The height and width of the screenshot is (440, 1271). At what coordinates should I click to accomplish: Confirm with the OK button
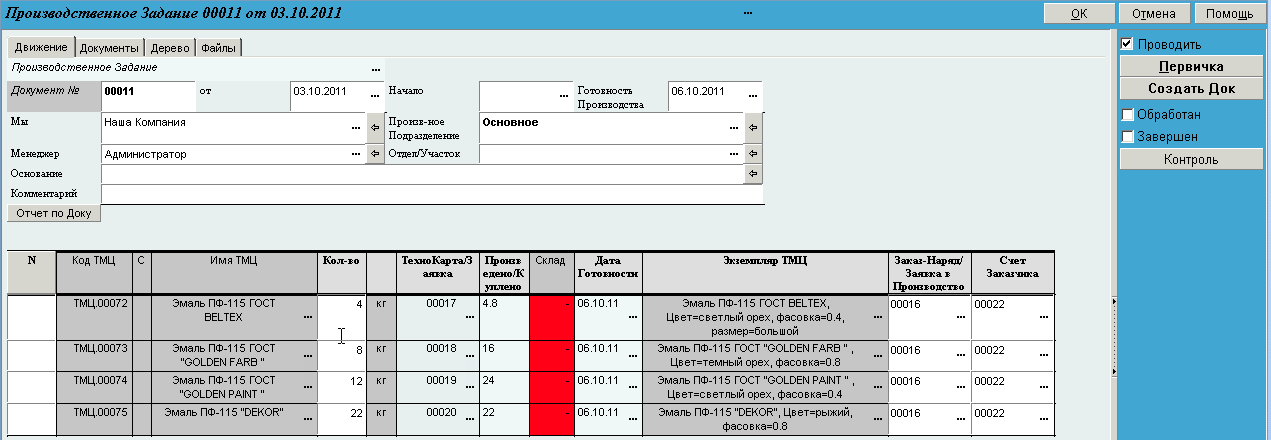pyautogui.click(x=1079, y=14)
